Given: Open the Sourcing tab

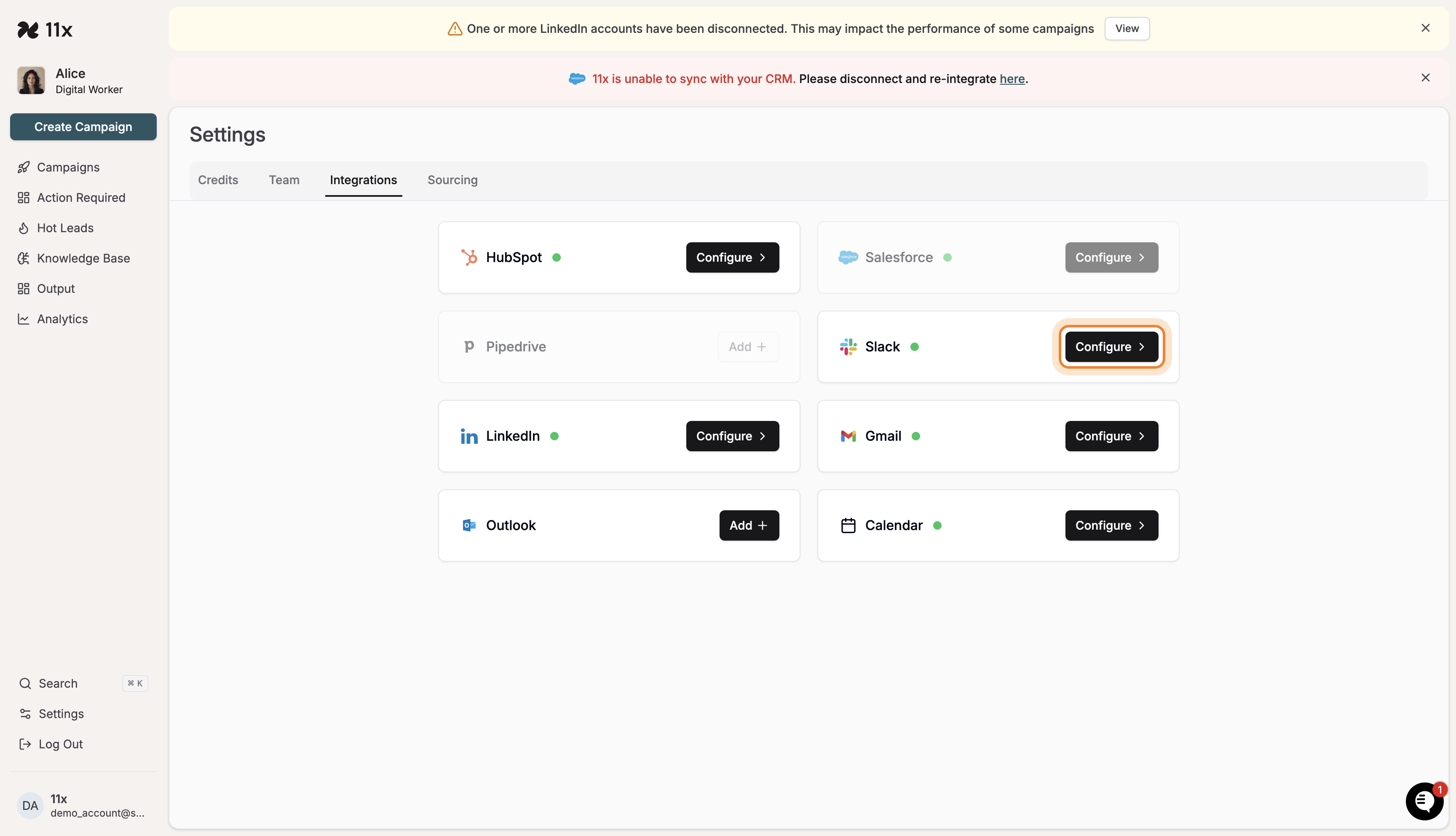Looking at the screenshot, I should point(452,180).
